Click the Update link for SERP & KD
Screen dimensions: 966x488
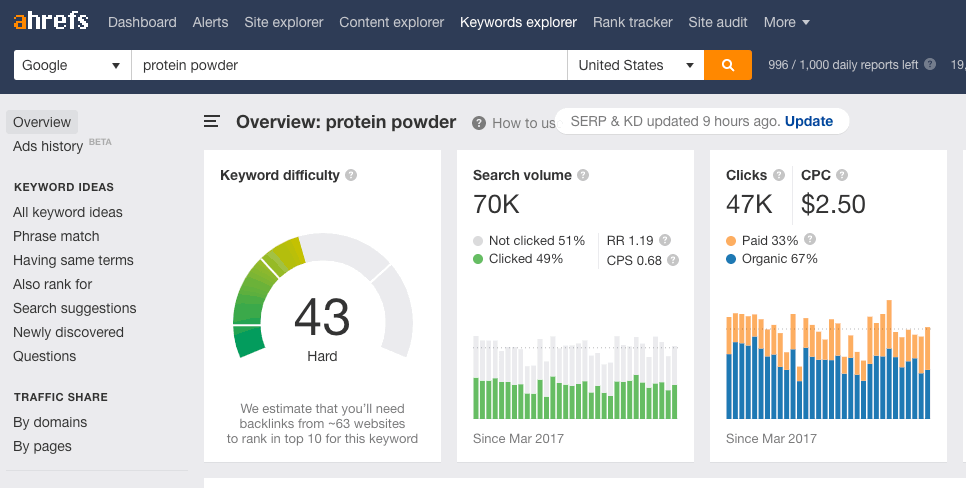point(808,121)
